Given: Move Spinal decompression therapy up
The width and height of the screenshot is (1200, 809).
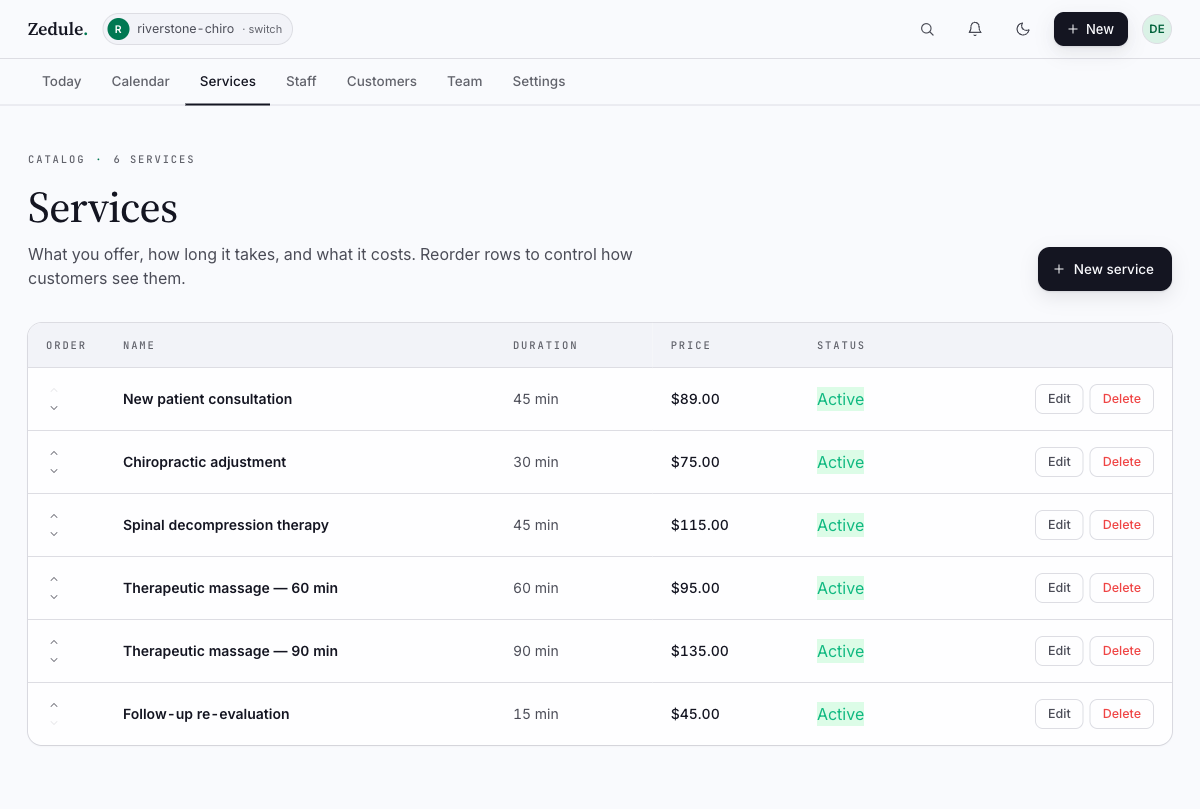Looking at the screenshot, I should [54, 516].
